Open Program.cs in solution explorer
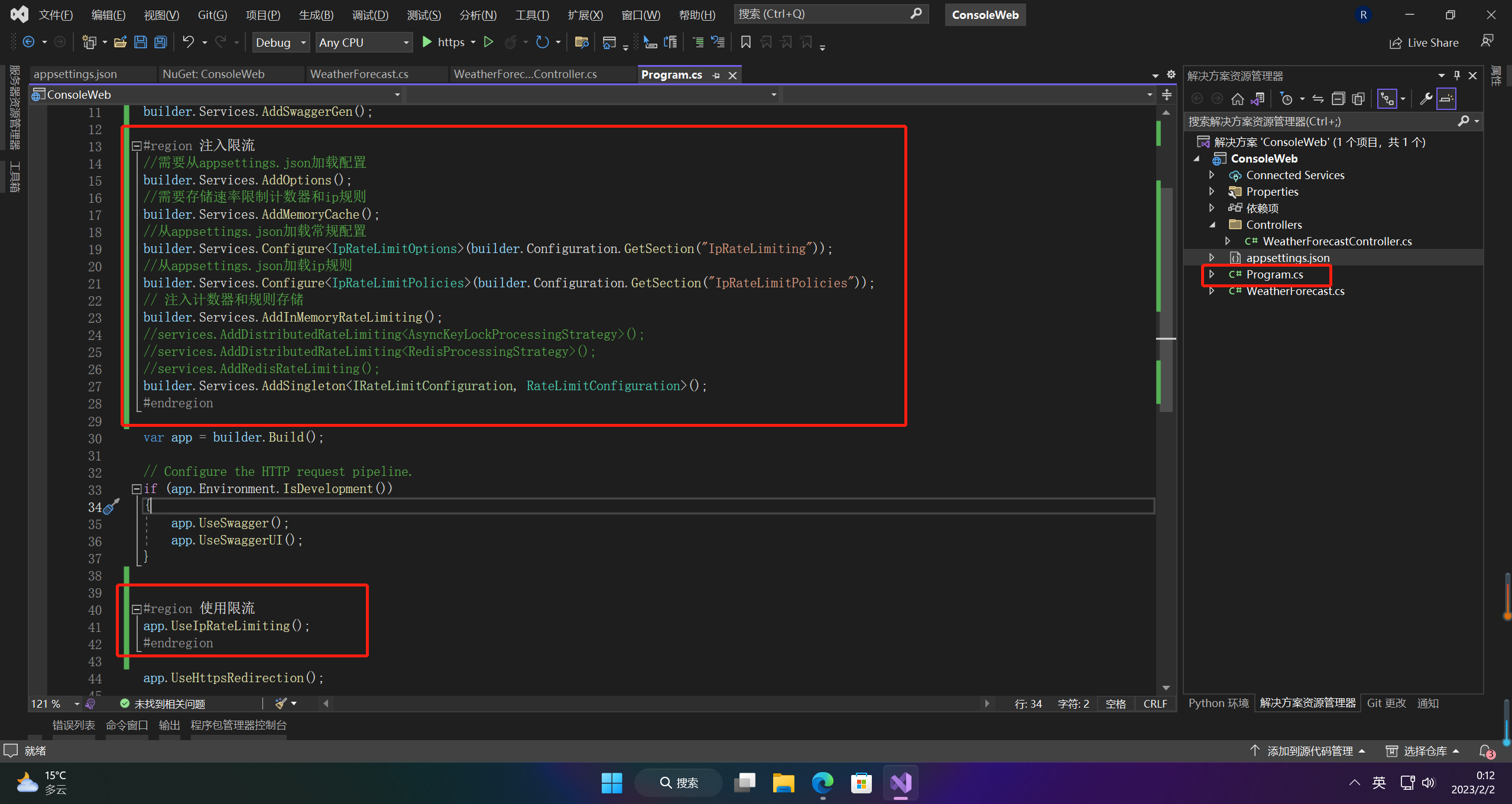 click(x=1275, y=274)
